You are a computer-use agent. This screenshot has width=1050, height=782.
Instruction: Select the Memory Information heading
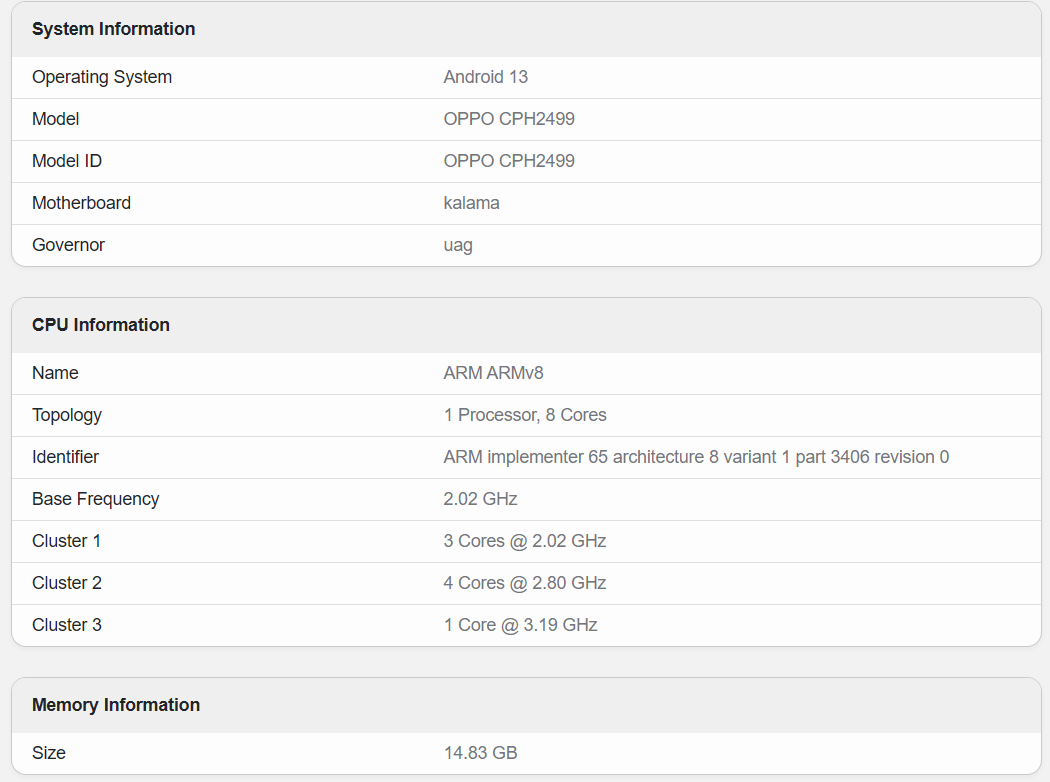tap(116, 705)
